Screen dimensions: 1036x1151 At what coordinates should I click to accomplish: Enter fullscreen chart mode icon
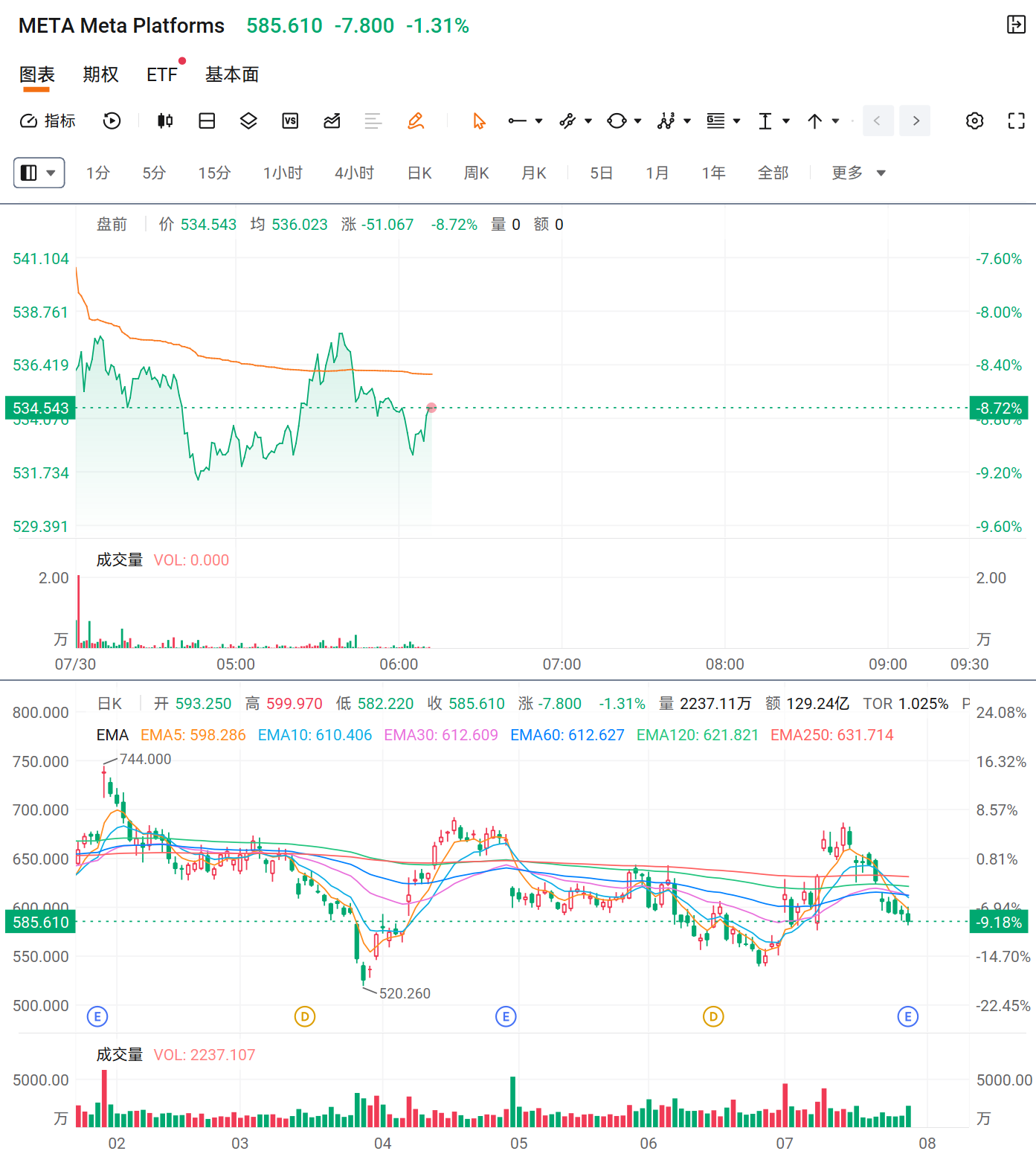(x=1016, y=121)
